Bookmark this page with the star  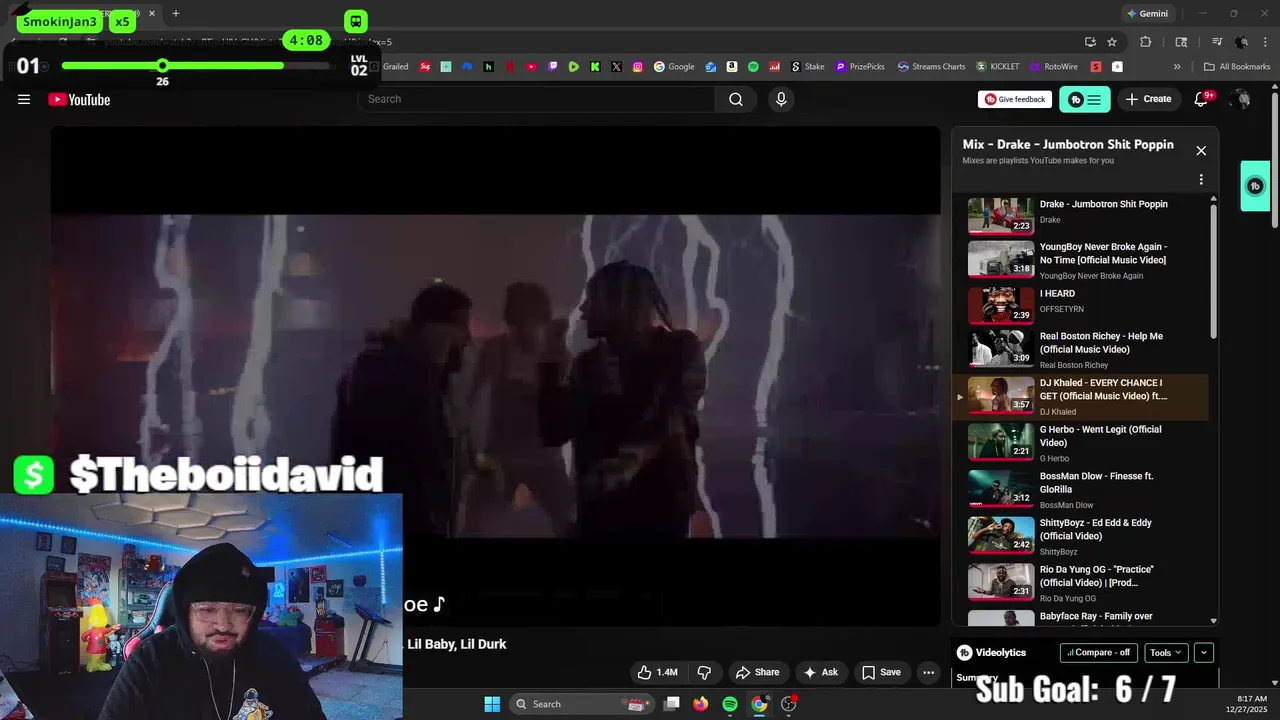coord(1112,42)
